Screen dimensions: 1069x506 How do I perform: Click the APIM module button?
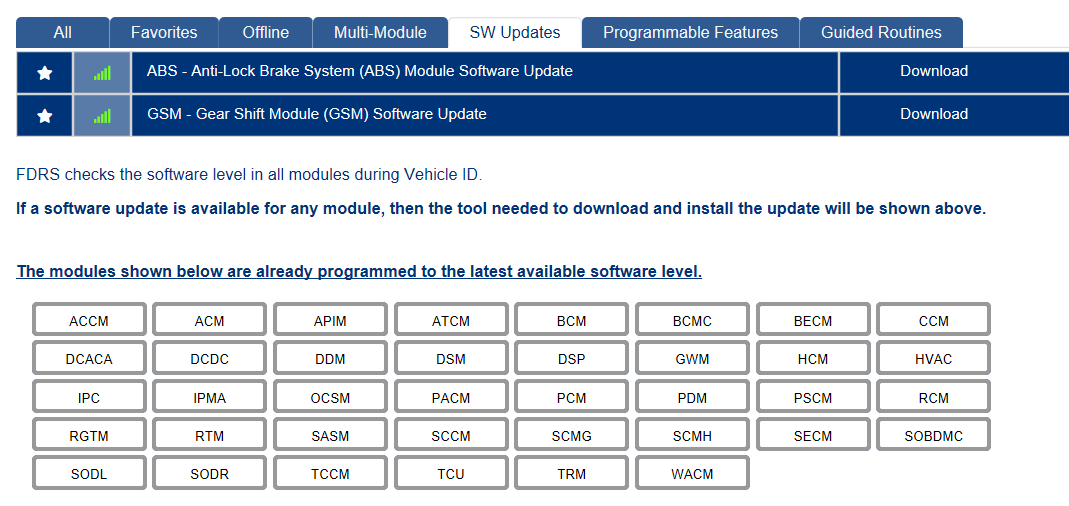(x=330, y=321)
